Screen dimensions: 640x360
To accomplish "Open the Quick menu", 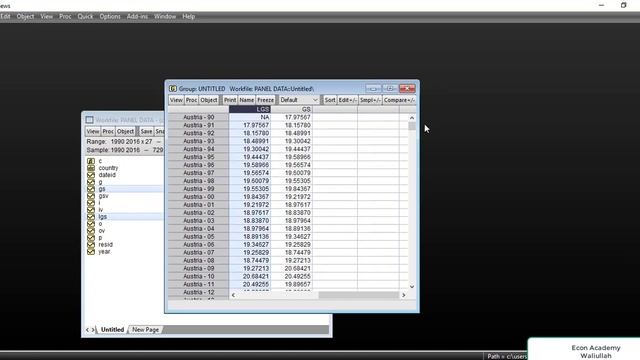I will (85, 16).
